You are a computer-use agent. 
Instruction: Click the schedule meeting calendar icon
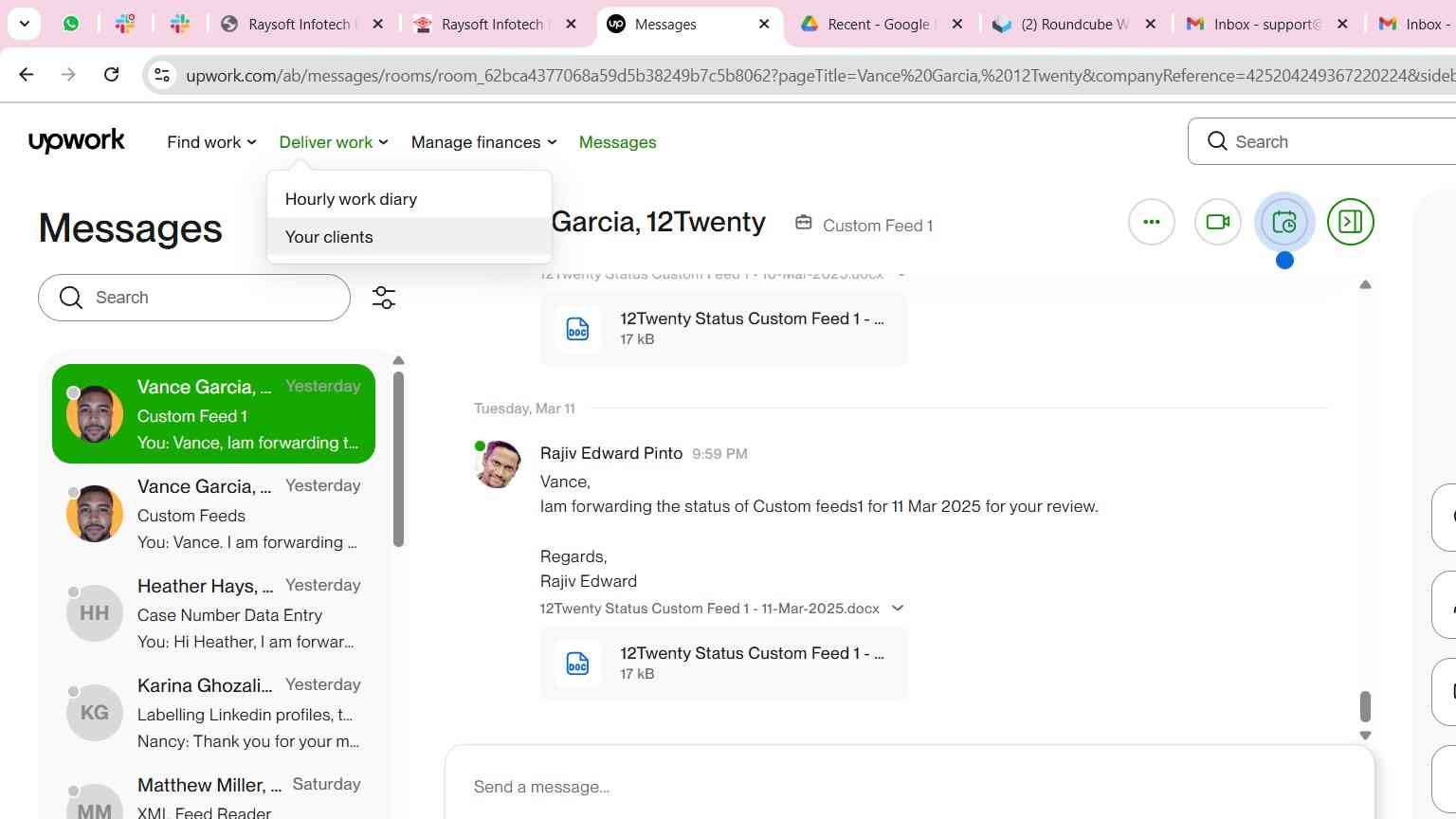(1284, 222)
